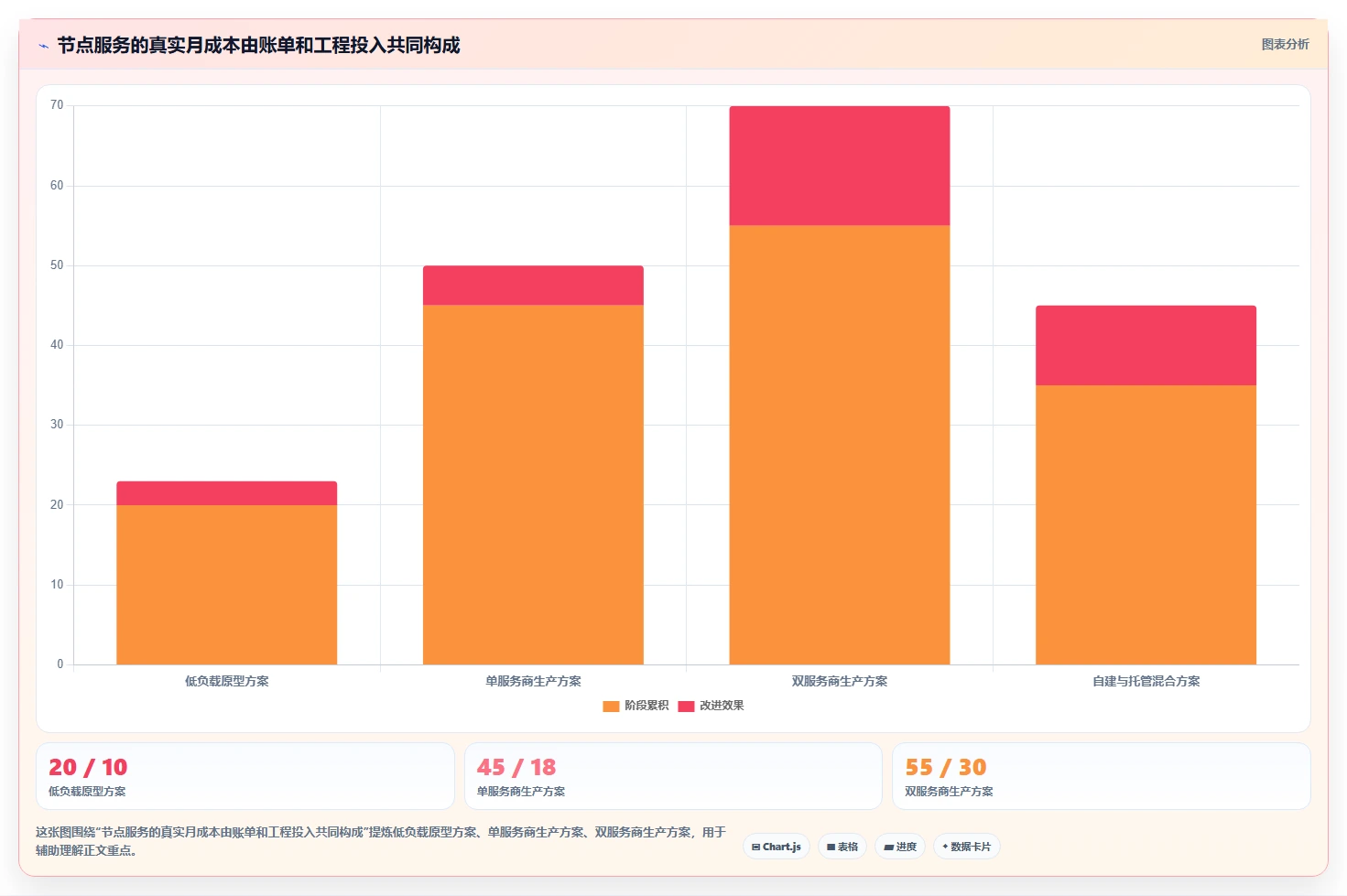Image resolution: width=1347 pixels, height=896 pixels.
Task: Click the 55 / 30 stat value
Action: (946, 767)
